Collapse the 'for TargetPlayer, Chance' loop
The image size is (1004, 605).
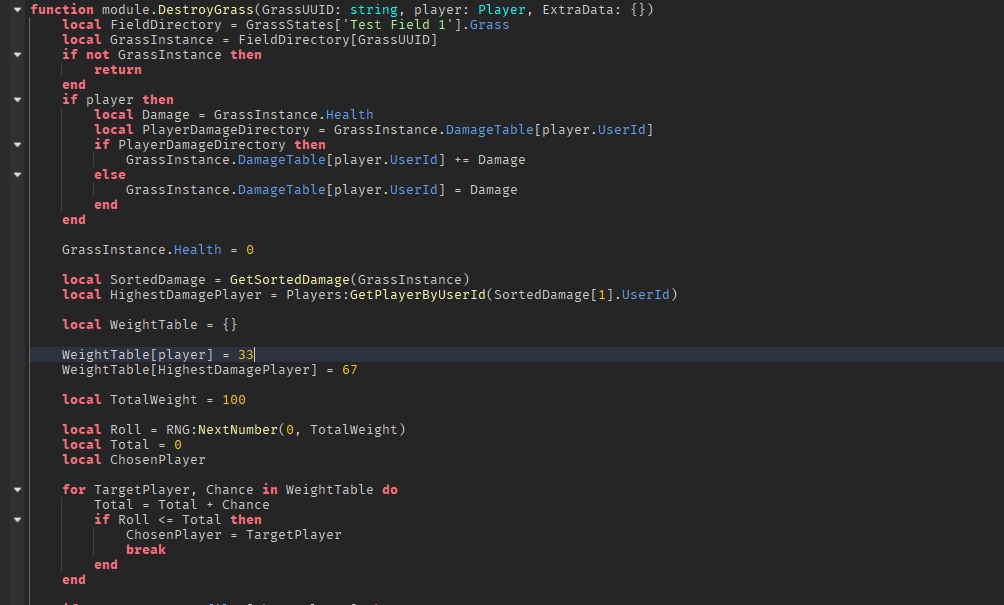click(x=17, y=489)
